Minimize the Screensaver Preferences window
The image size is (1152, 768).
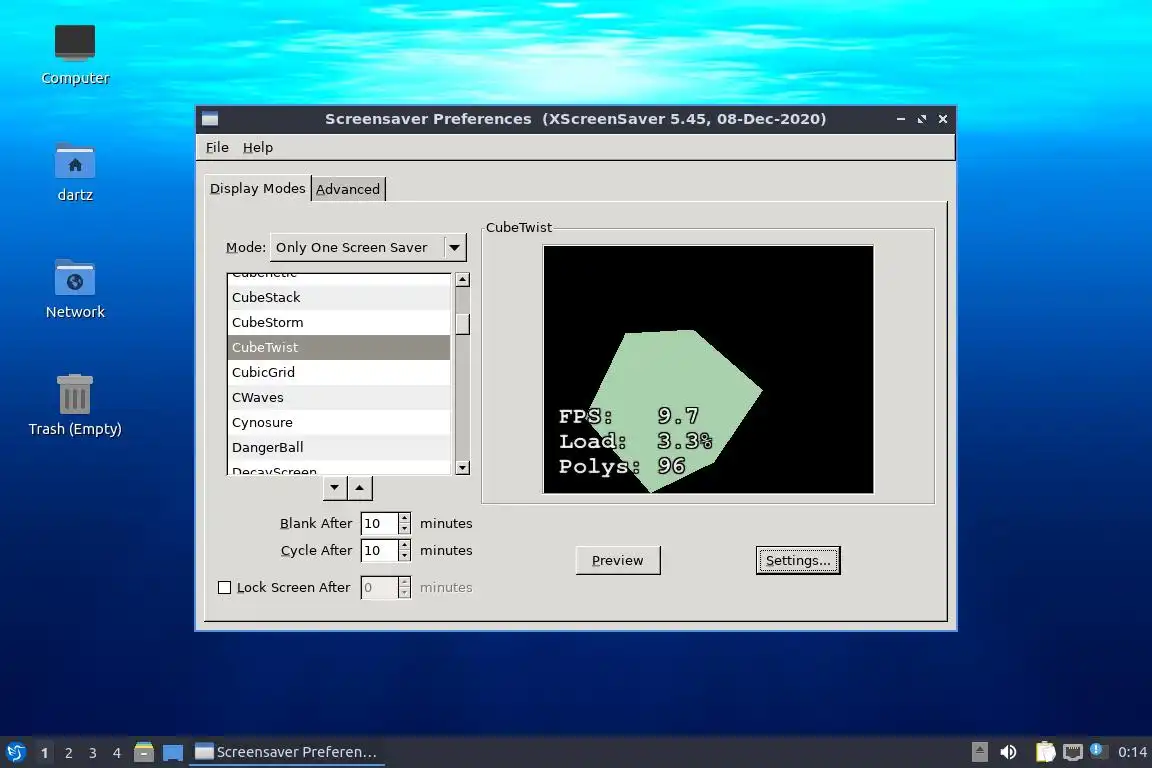coord(901,119)
